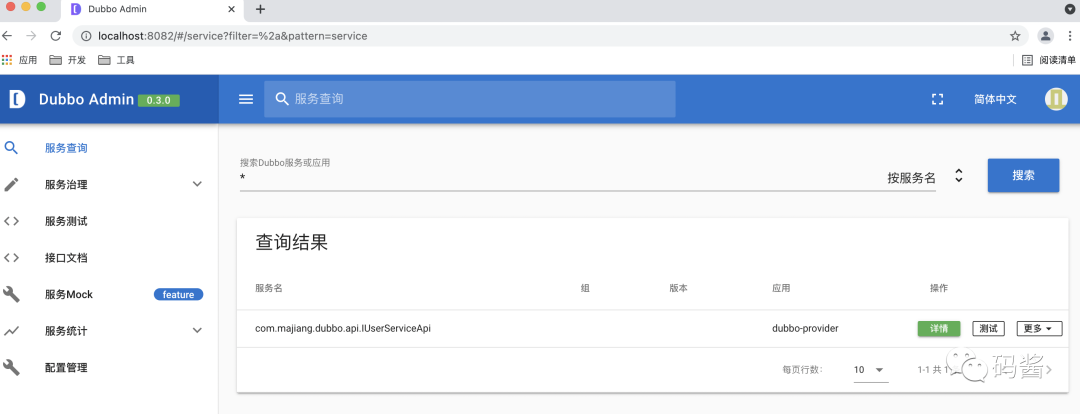Expand the 服务统计 sidebar group

[x=197, y=330]
